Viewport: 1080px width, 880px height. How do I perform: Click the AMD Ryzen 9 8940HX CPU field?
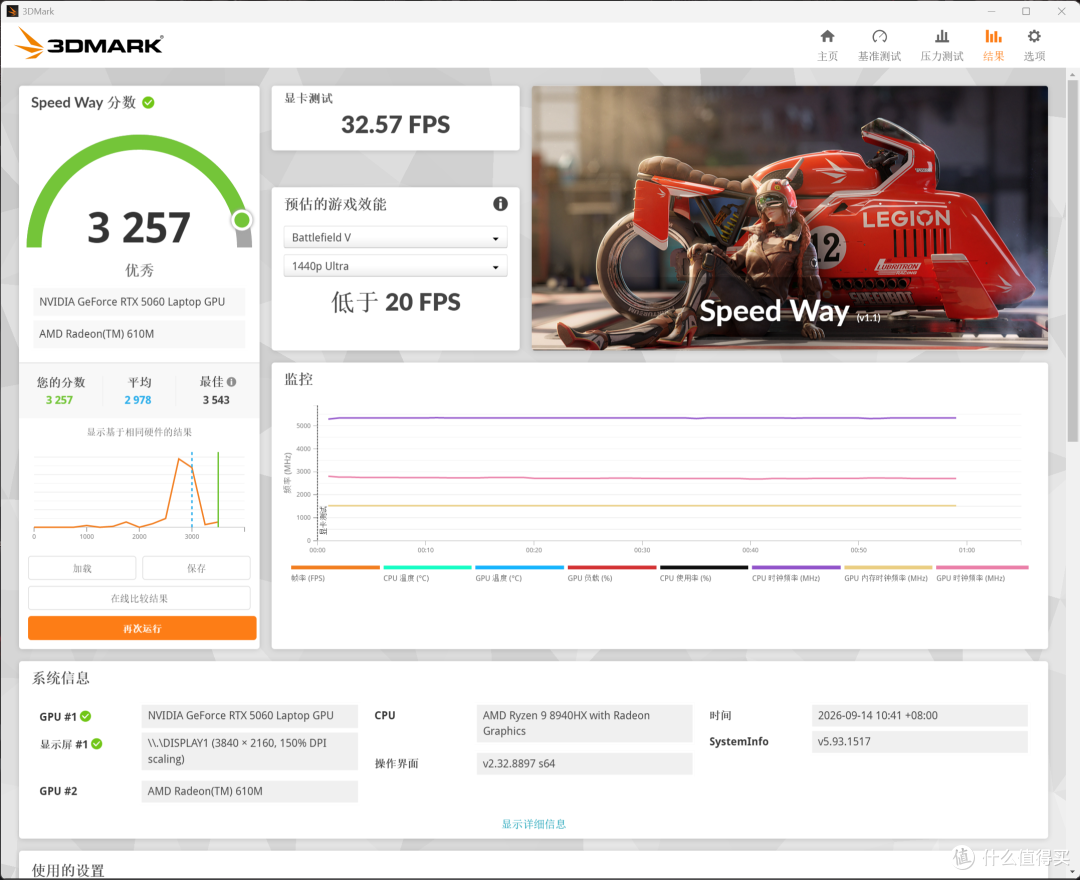pyautogui.click(x=584, y=723)
